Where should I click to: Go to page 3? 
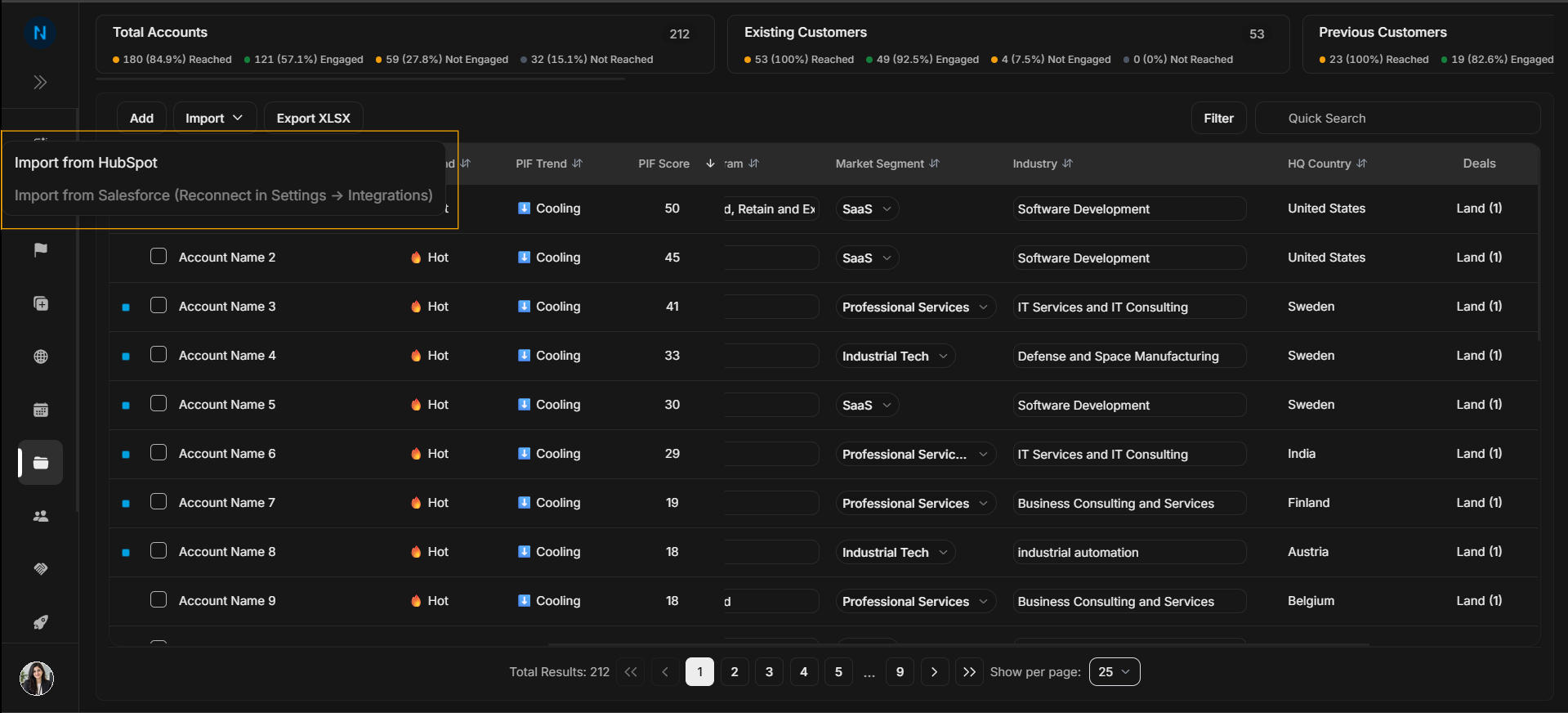[769, 672]
